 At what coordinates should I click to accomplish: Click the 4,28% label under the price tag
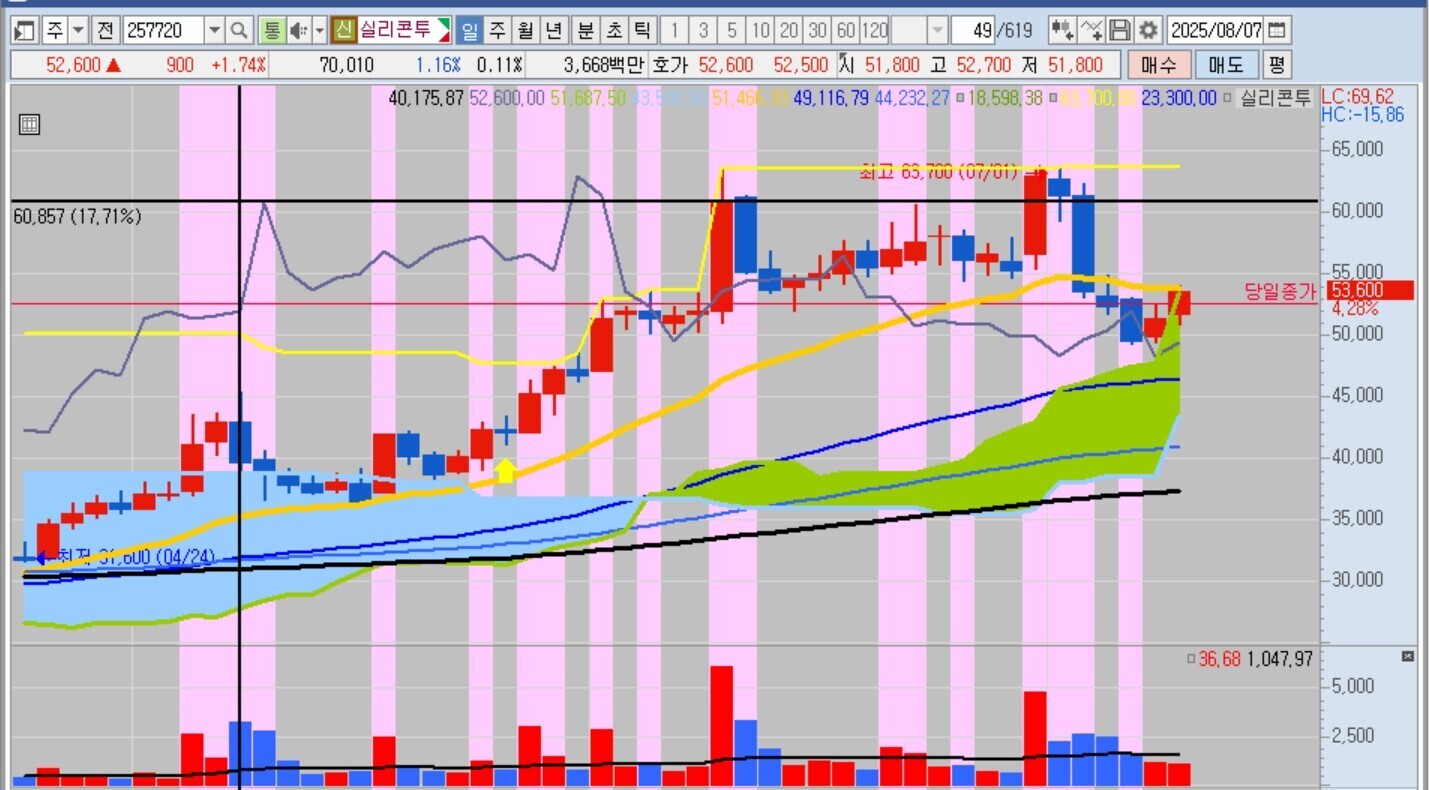pyautogui.click(x=1355, y=309)
